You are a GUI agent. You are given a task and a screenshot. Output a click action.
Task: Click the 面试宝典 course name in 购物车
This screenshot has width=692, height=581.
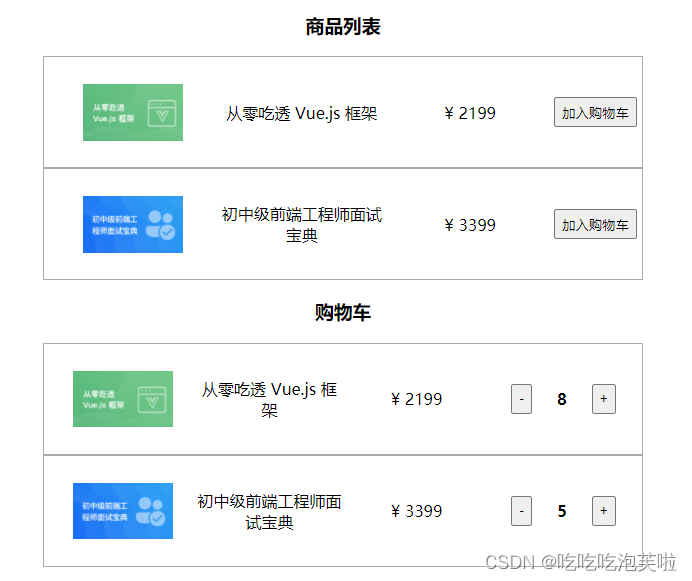point(269,512)
